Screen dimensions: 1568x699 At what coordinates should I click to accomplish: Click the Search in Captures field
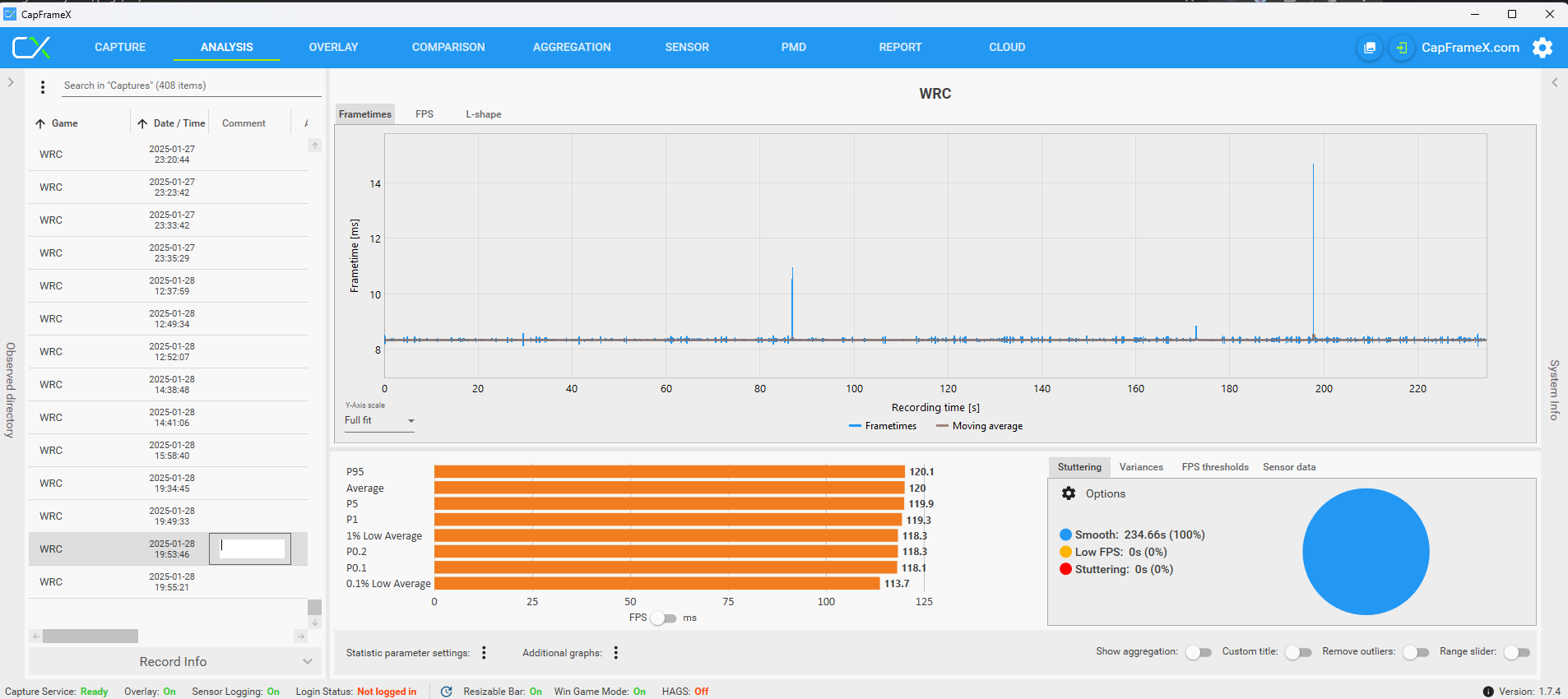tap(189, 86)
